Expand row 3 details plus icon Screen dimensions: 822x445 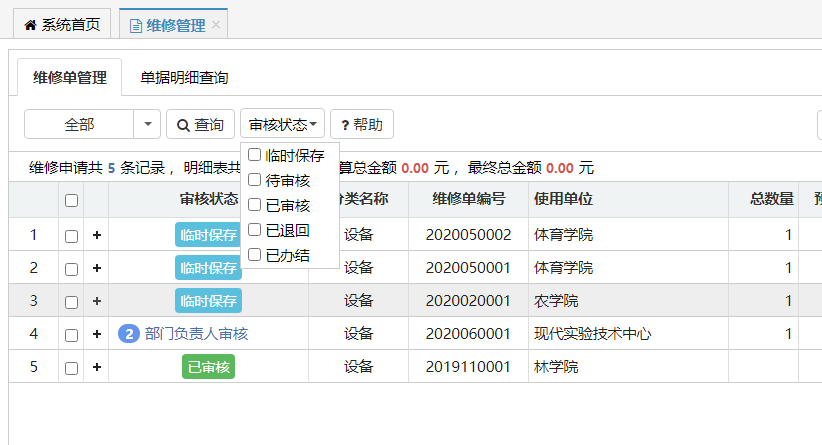click(97, 301)
